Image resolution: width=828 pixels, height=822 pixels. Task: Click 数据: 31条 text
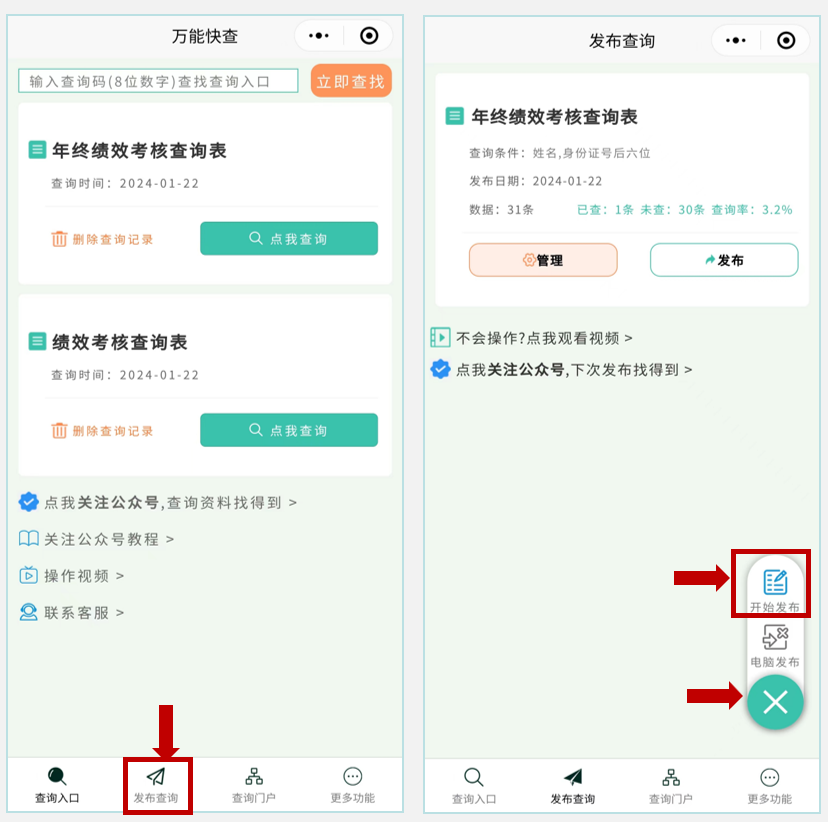pyautogui.click(x=501, y=210)
